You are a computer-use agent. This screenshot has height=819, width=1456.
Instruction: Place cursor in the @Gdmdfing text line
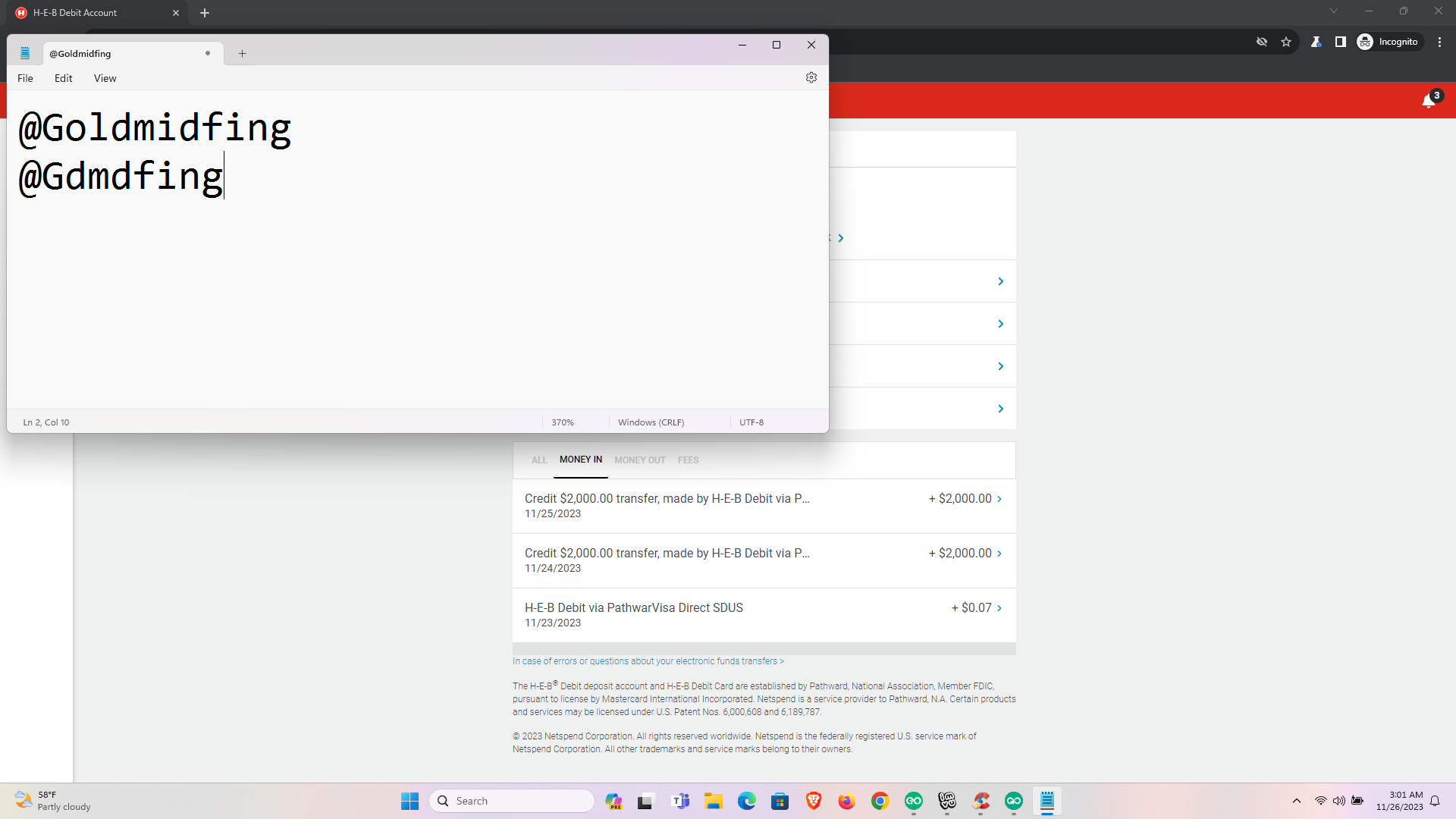pos(121,176)
